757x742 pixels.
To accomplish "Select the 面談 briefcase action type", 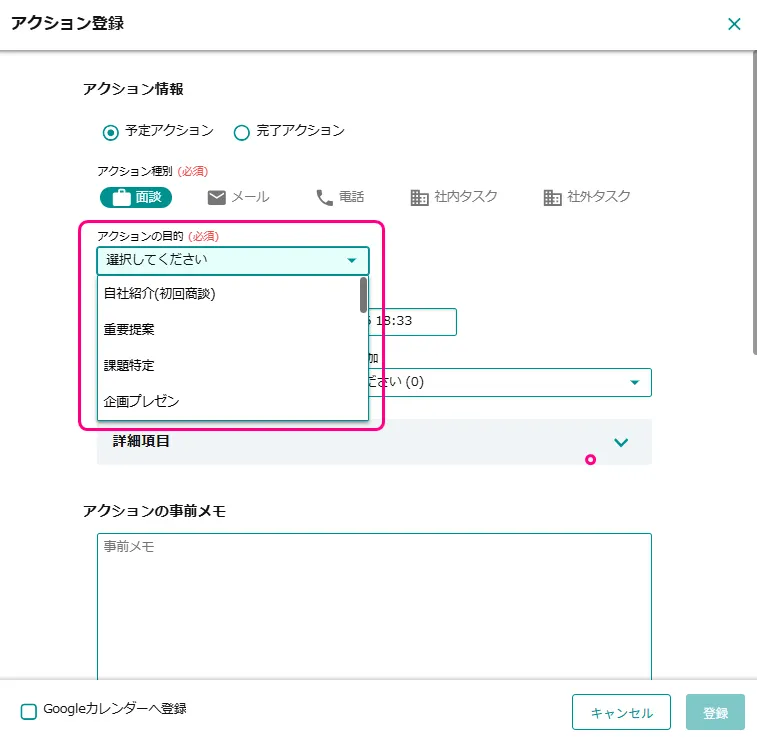I will tap(136, 197).
